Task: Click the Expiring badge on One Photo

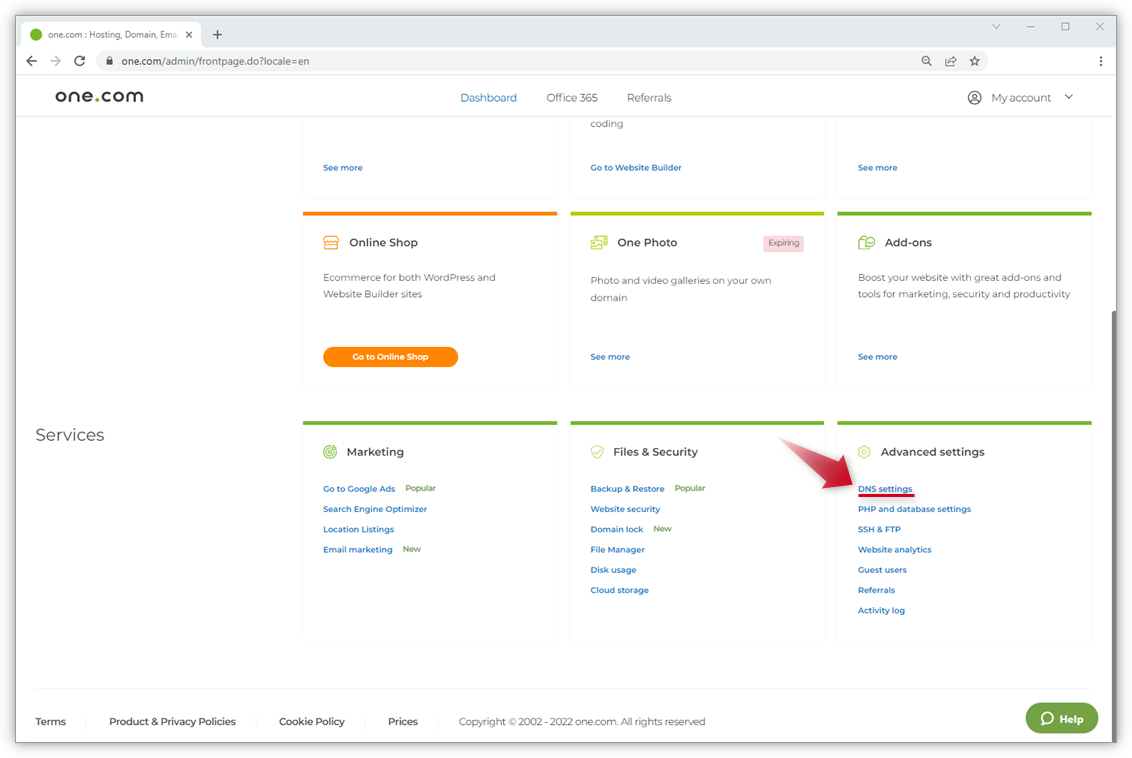Action: point(783,243)
